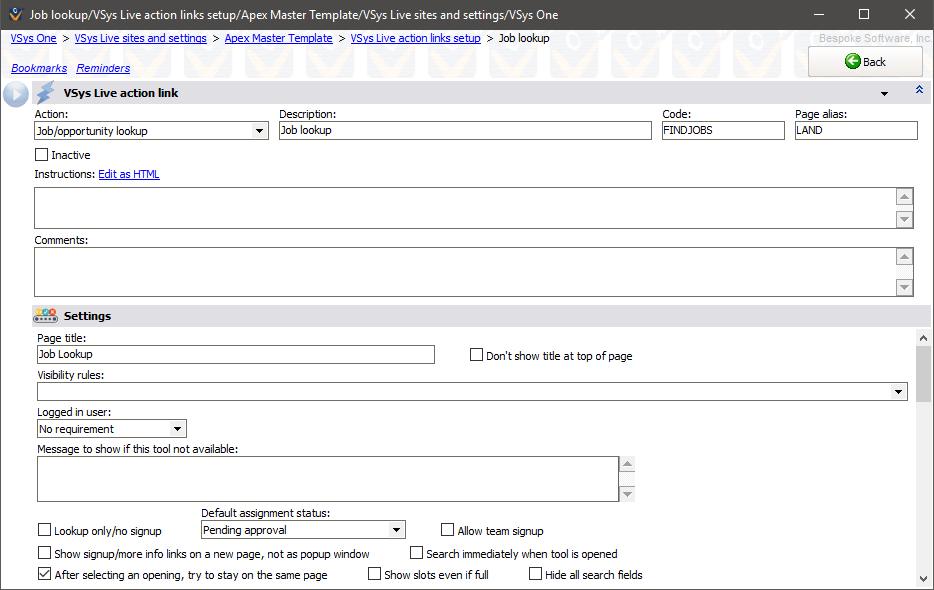The width and height of the screenshot is (934, 590).
Task: Expand the Logged in user dropdown
Action: 177,429
